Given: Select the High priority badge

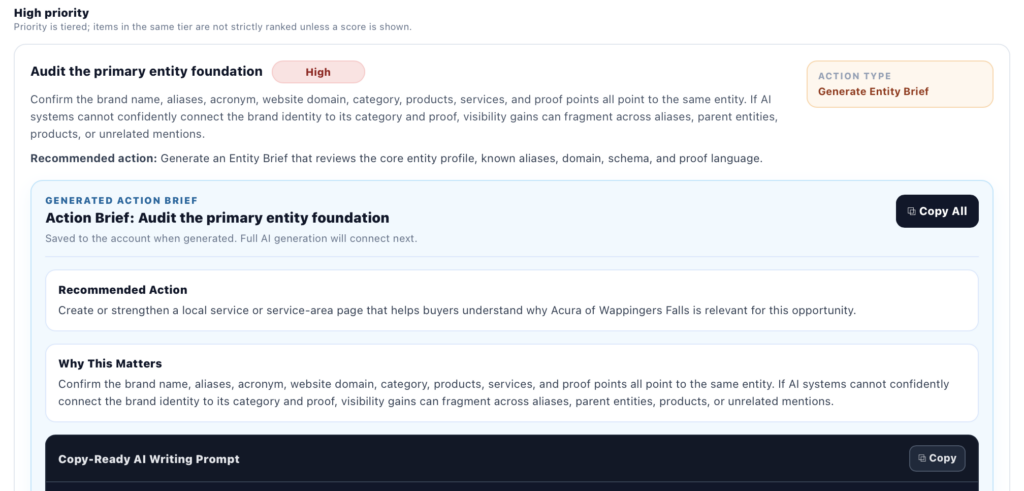Looking at the screenshot, I should coord(318,72).
